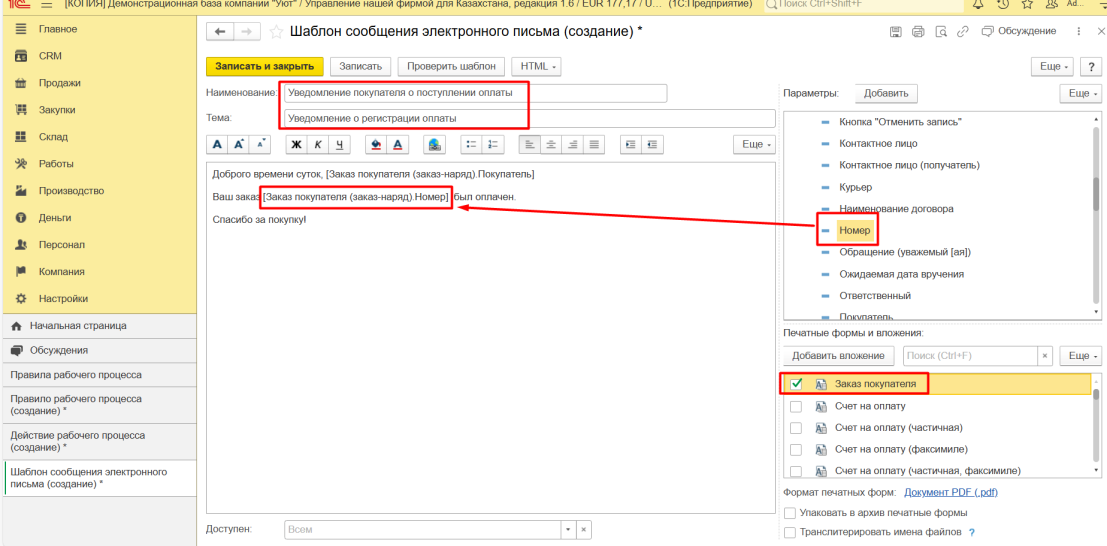Uncheck the Заказ покупателя attachment checkbox

click(797, 383)
